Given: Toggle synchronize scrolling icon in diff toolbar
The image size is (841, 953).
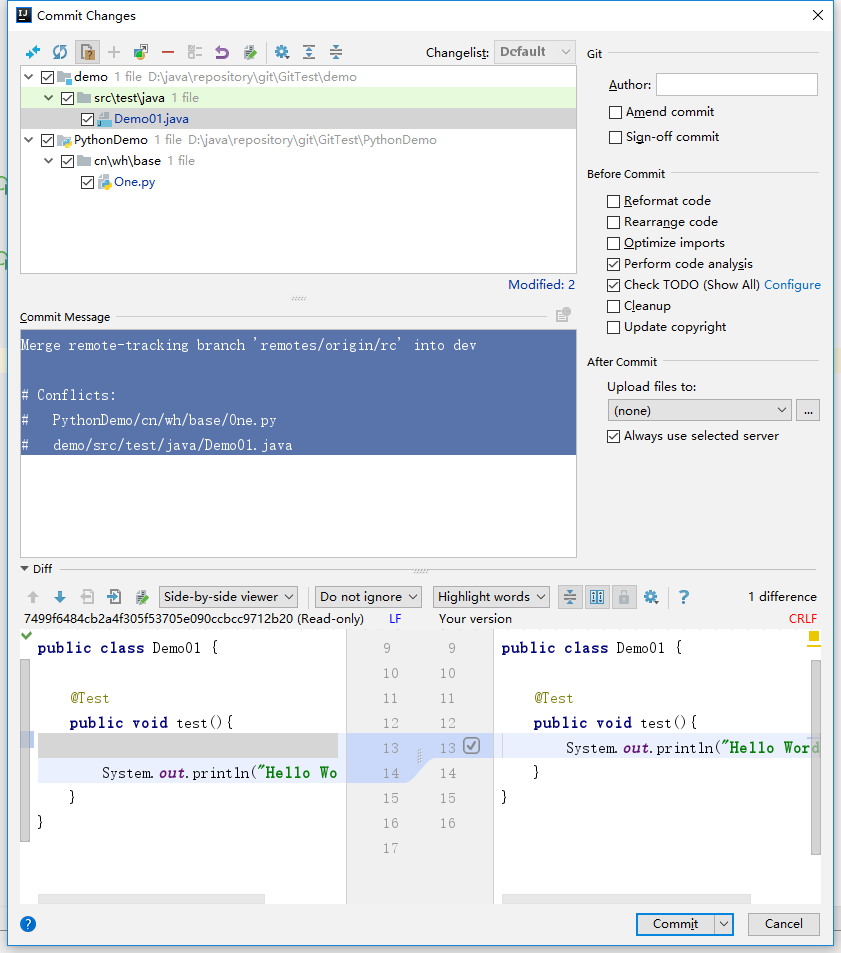Looking at the screenshot, I should coord(597,597).
